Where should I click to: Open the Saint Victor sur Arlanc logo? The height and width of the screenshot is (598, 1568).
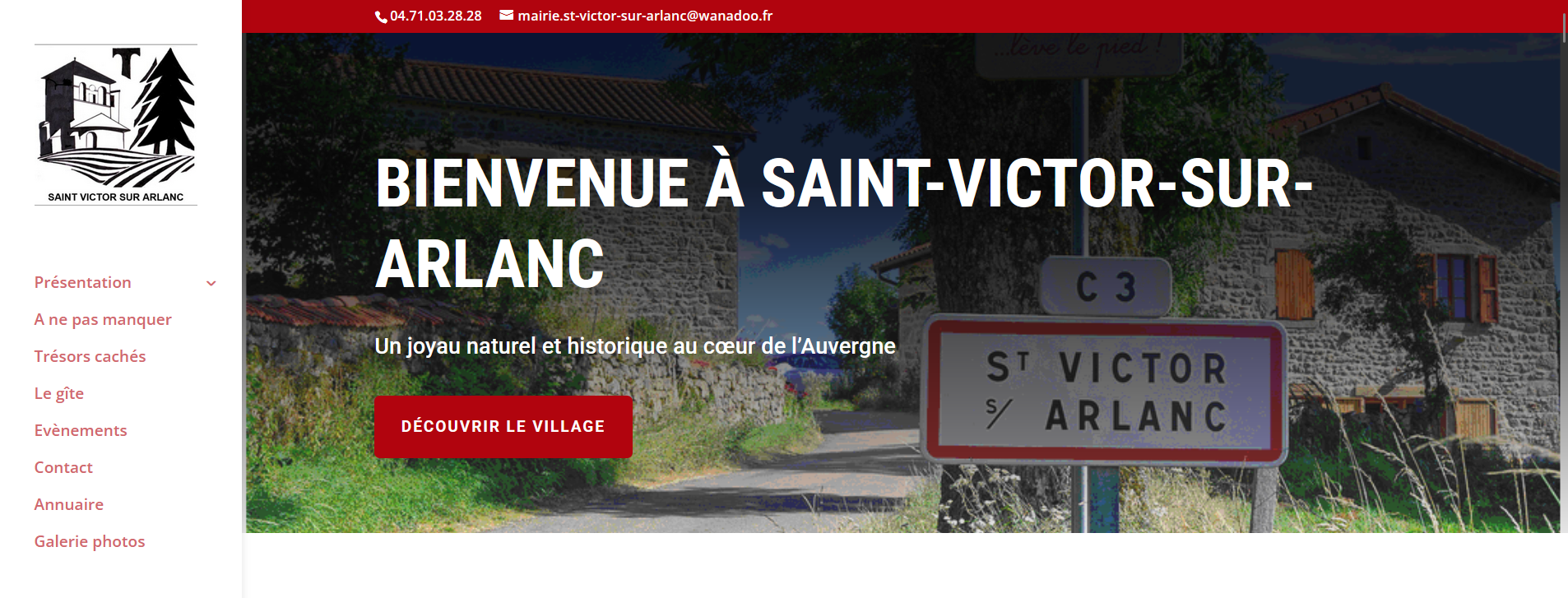pos(116,124)
